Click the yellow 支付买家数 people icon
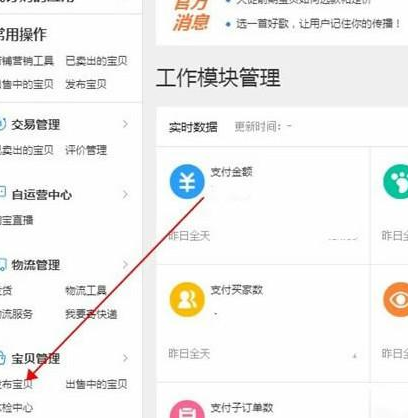Image resolution: width=408 pixels, height=418 pixels. [187, 299]
